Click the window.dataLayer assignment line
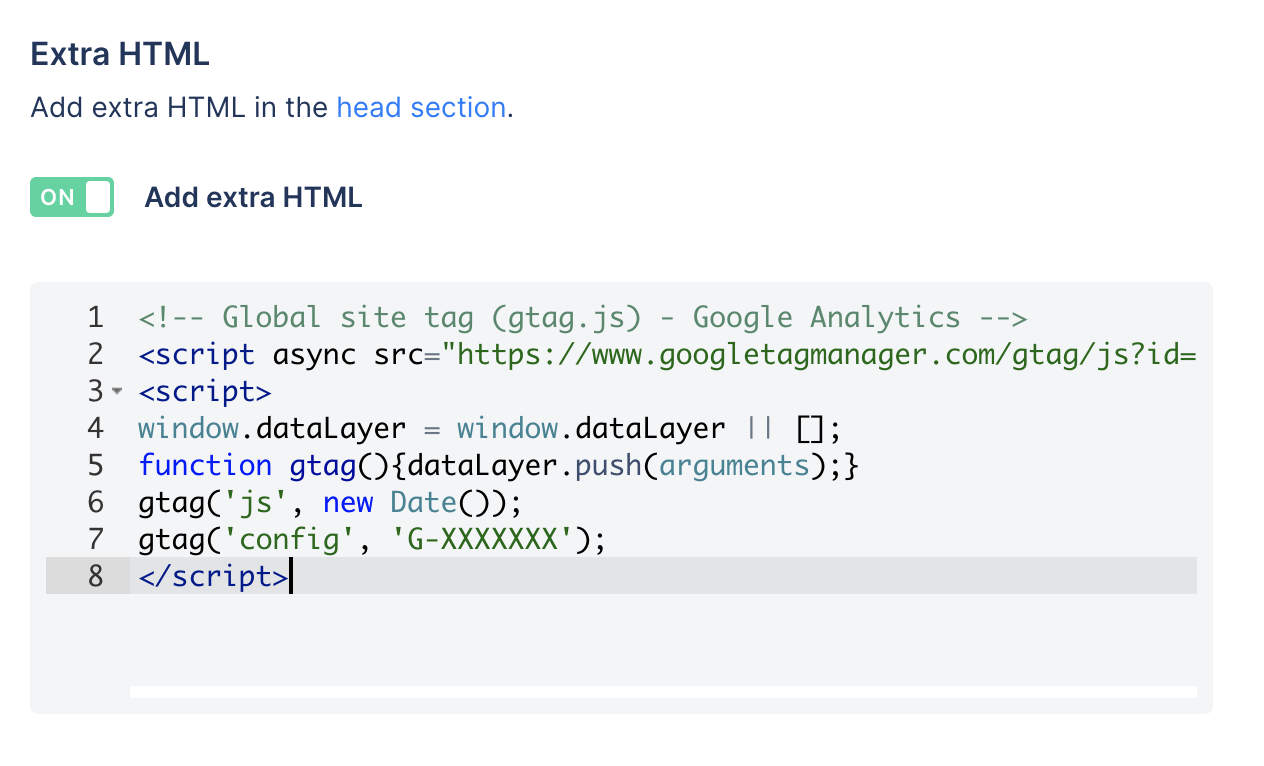1264x766 pixels. pos(491,429)
